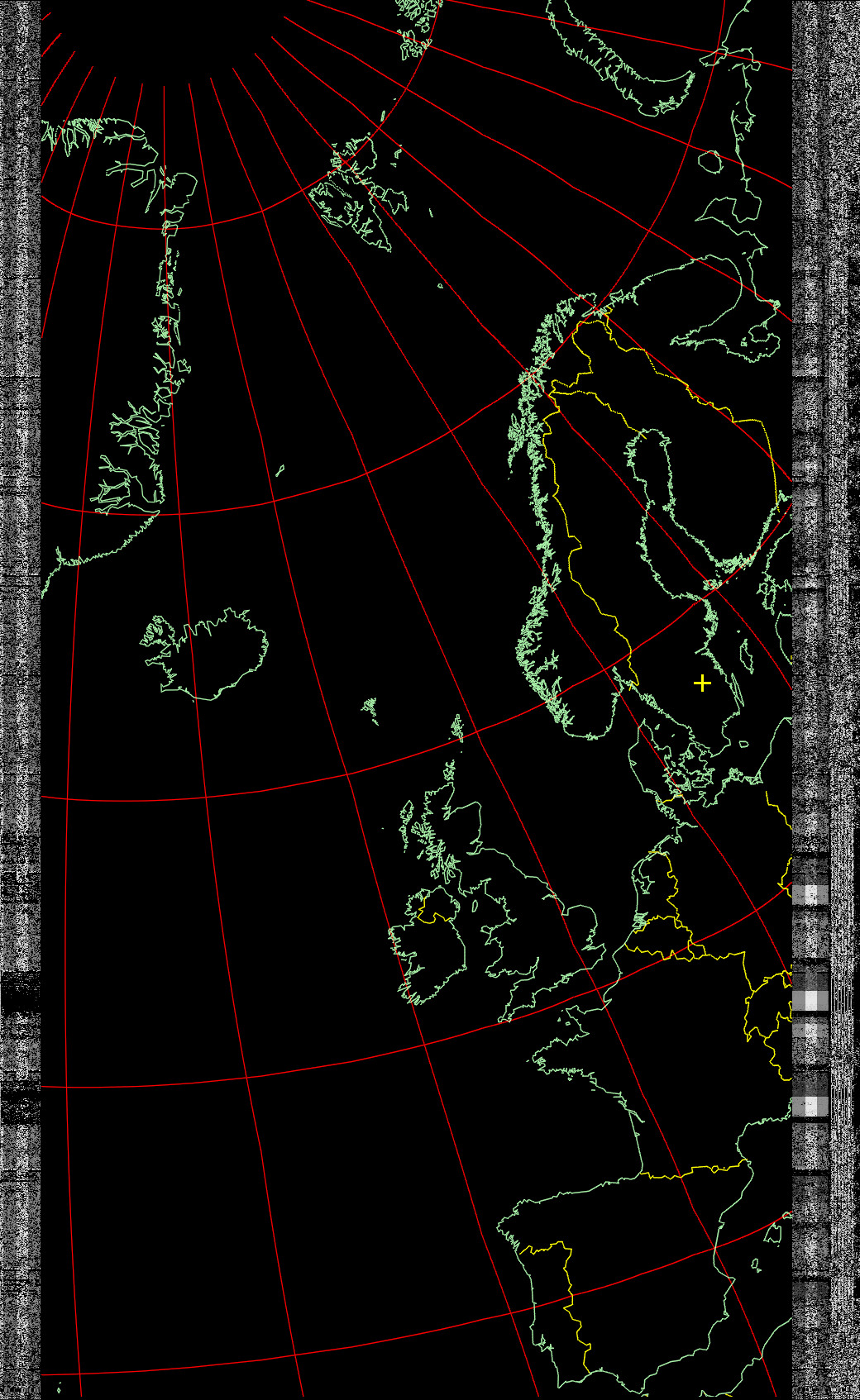Click the Isle of Man outline
The height and width of the screenshot is (1400, 860).
[x=475, y=906]
